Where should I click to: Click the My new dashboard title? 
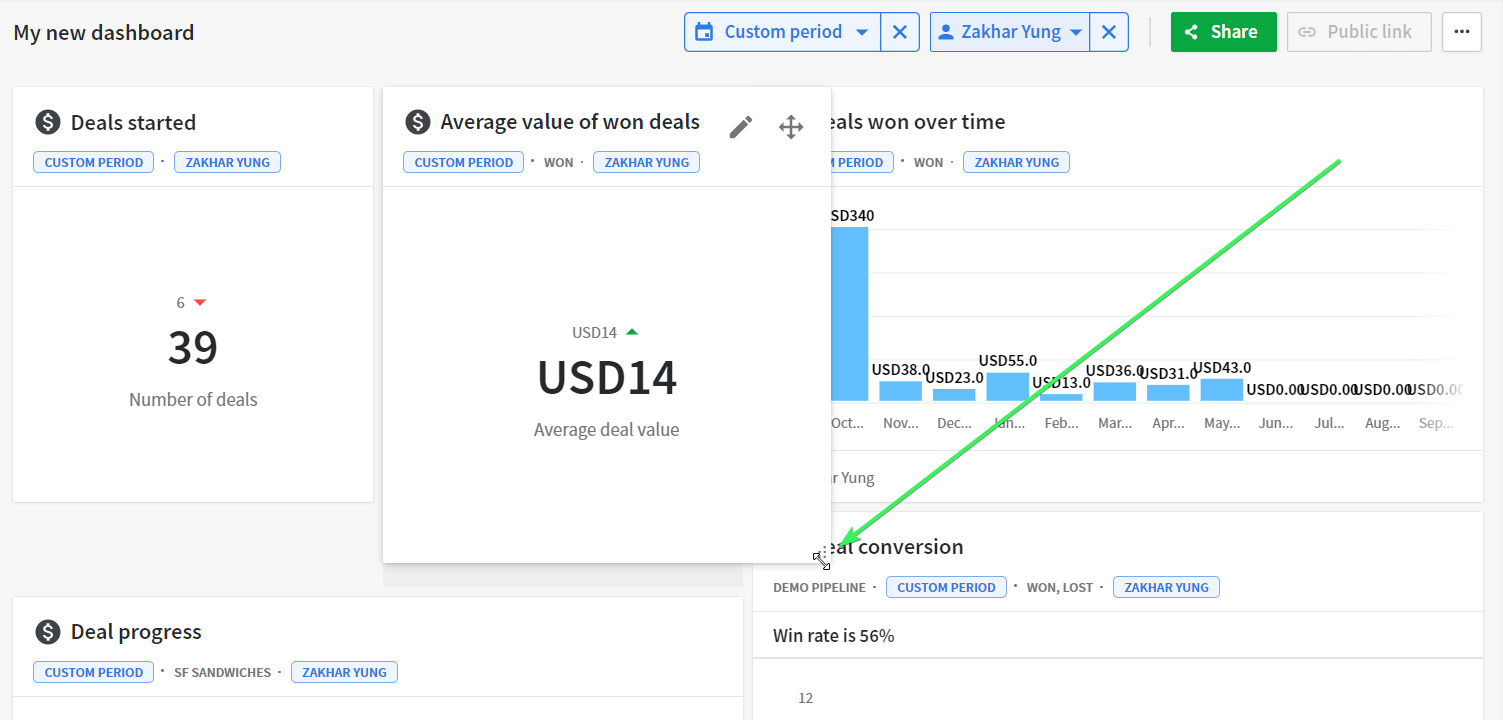tap(104, 32)
